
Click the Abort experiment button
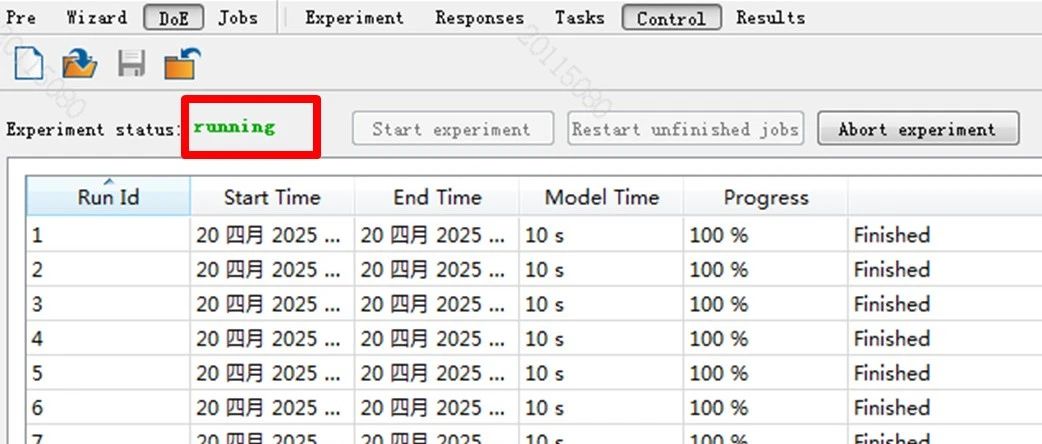(918, 128)
